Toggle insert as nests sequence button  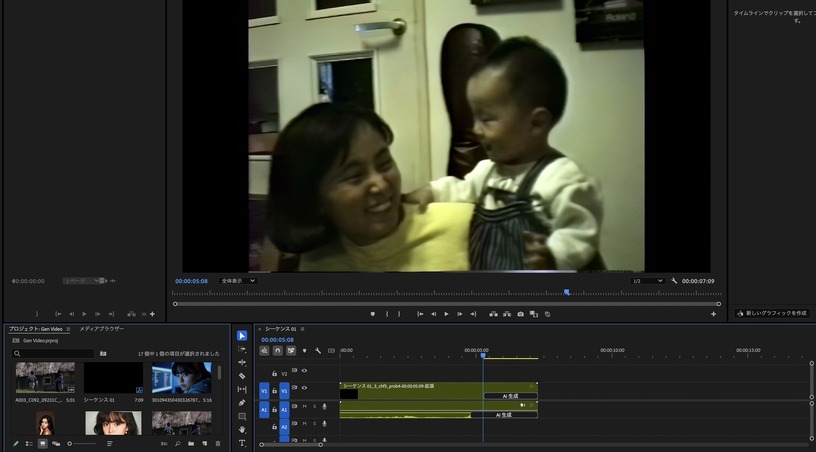point(264,351)
